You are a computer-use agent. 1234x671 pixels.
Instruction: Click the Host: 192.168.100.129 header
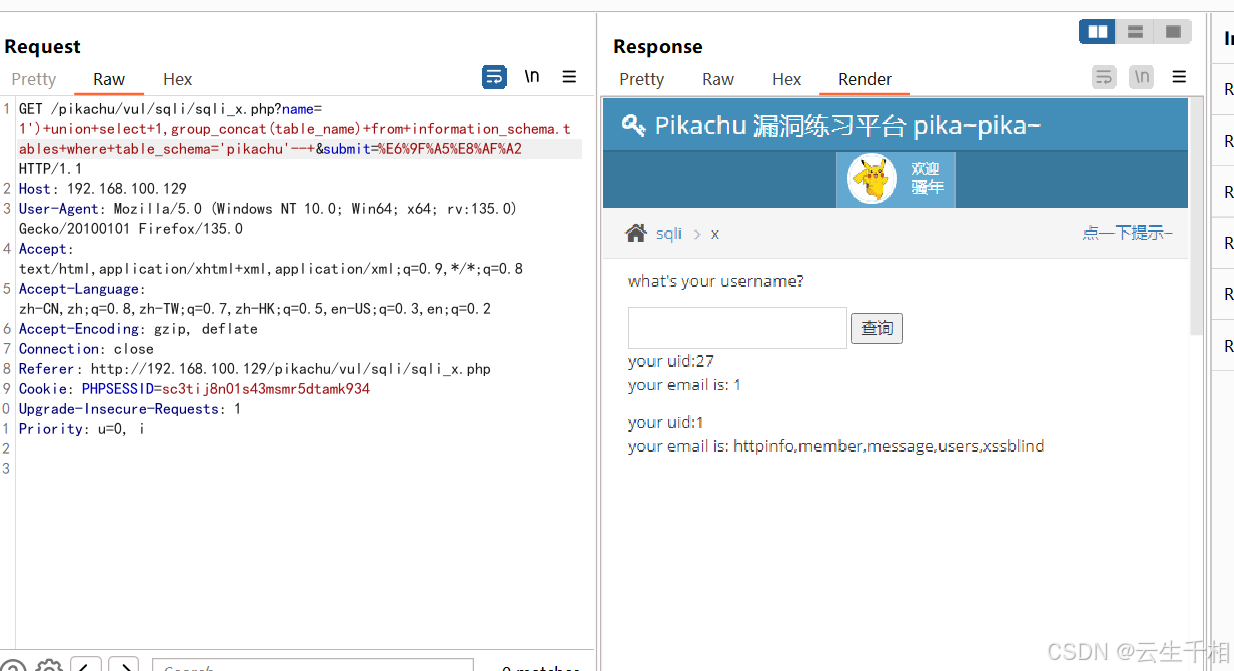point(102,188)
